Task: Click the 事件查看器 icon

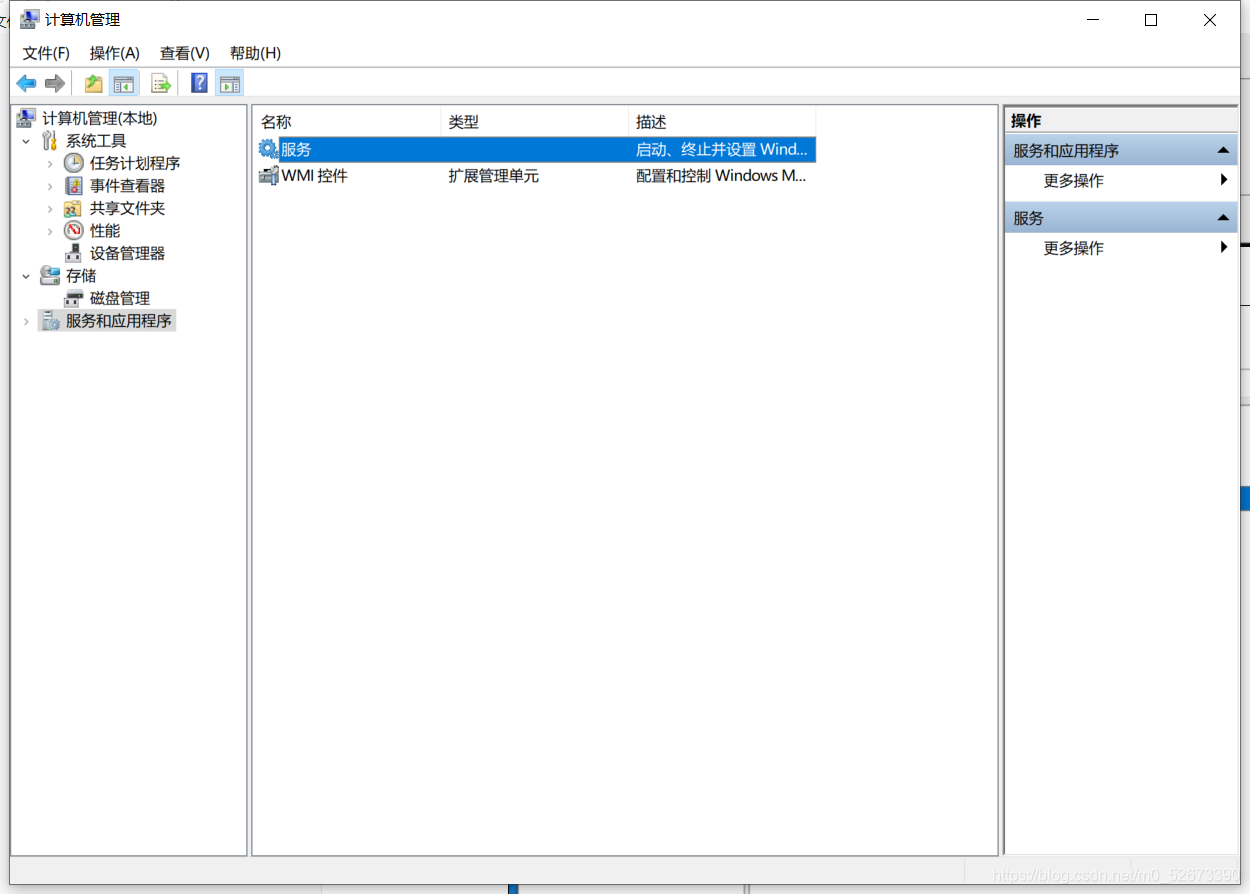Action: pos(74,185)
